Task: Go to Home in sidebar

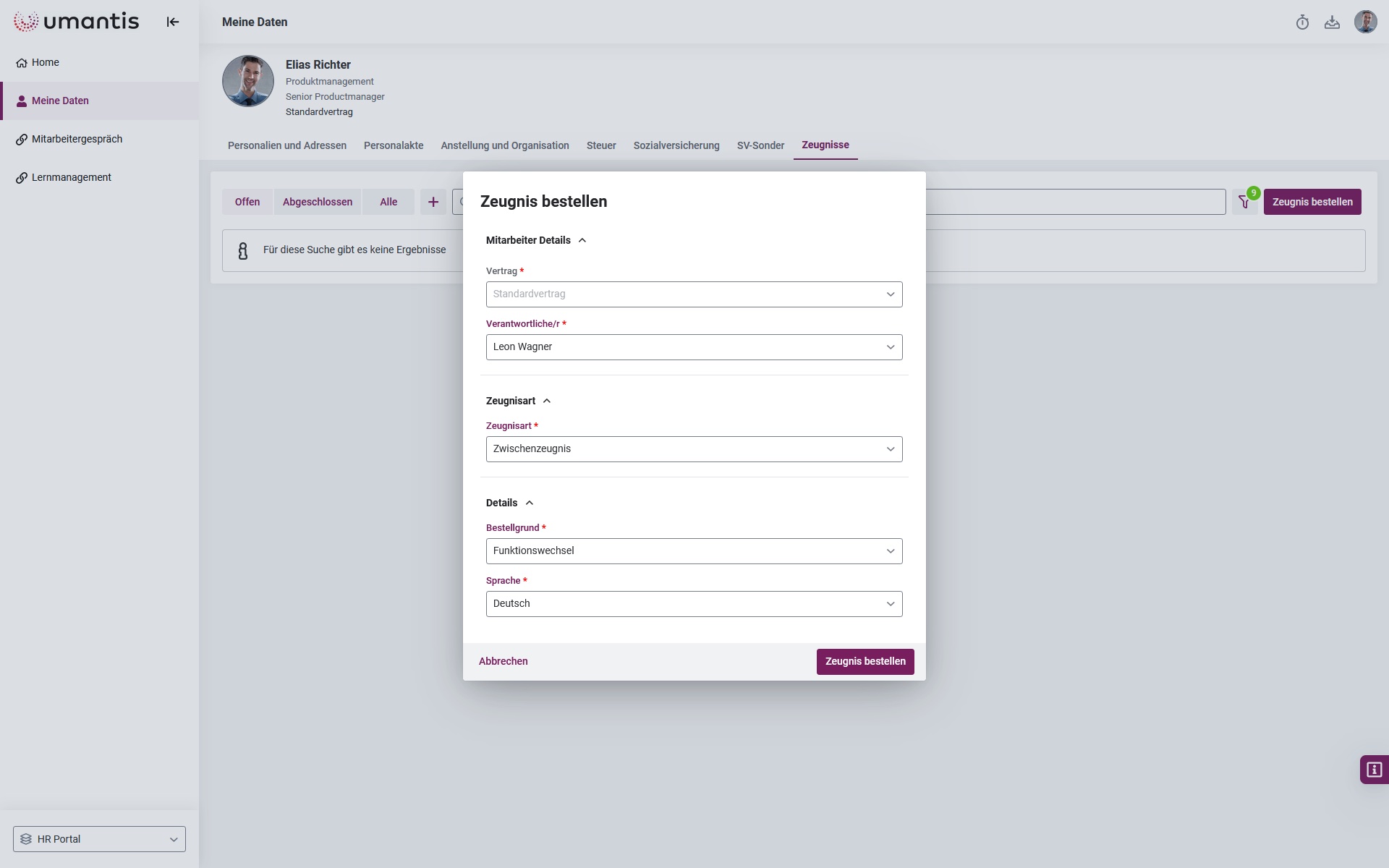Action: point(45,62)
